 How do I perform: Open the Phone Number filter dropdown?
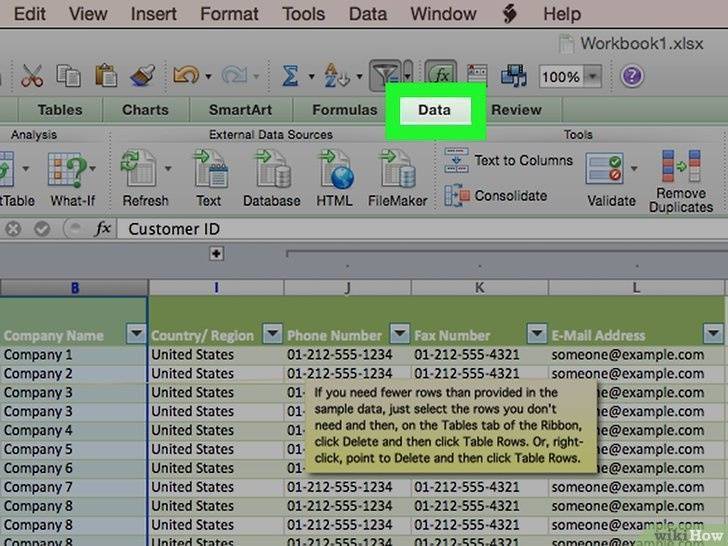tap(399, 335)
